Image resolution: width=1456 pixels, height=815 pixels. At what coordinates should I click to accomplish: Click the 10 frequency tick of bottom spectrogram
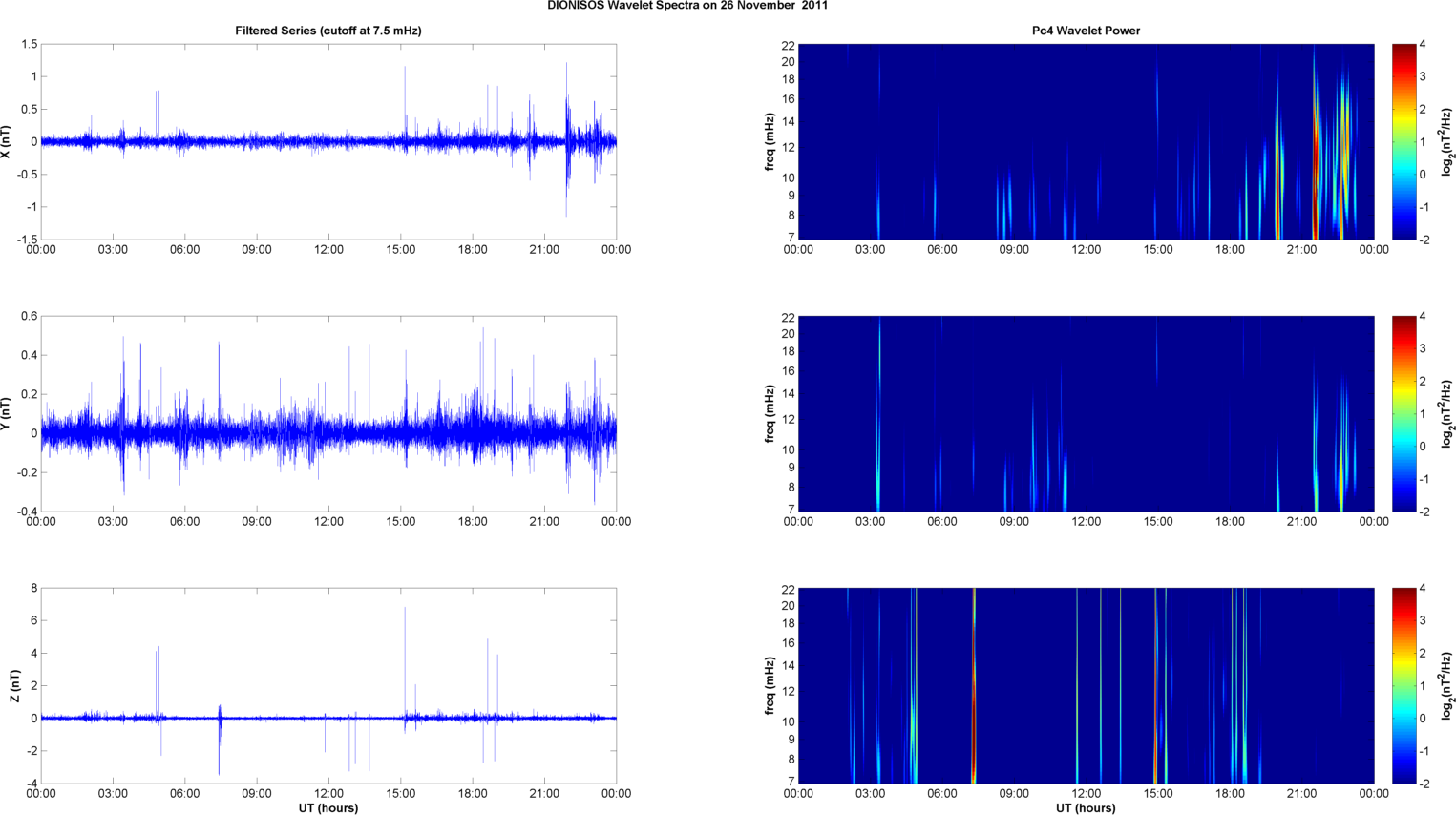(x=789, y=722)
